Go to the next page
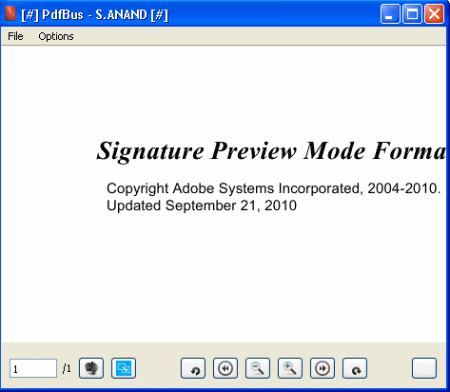 322,368
